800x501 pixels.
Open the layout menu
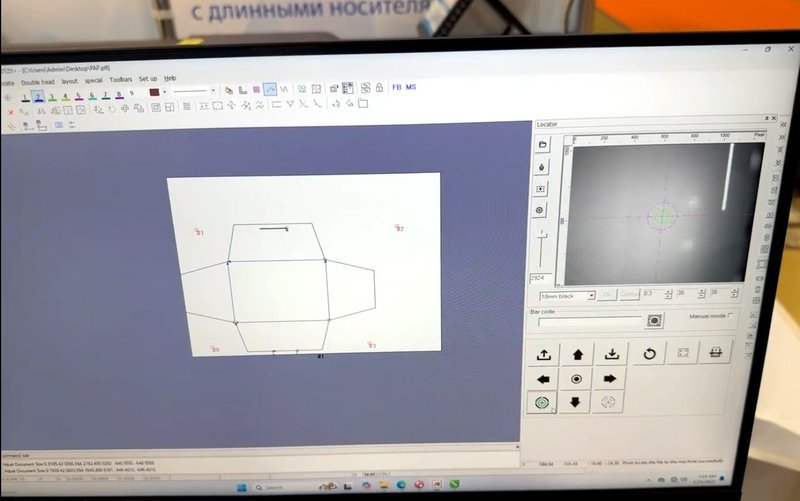(x=70, y=81)
